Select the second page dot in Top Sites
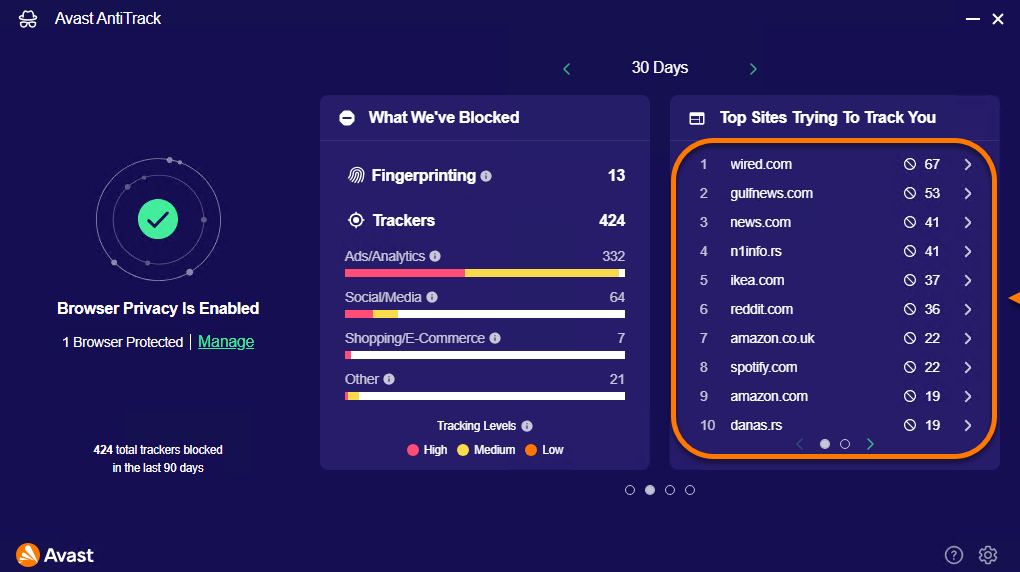The height and width of the screenshot is (572, 1020). pyautogui.click(x=845, y=444)
